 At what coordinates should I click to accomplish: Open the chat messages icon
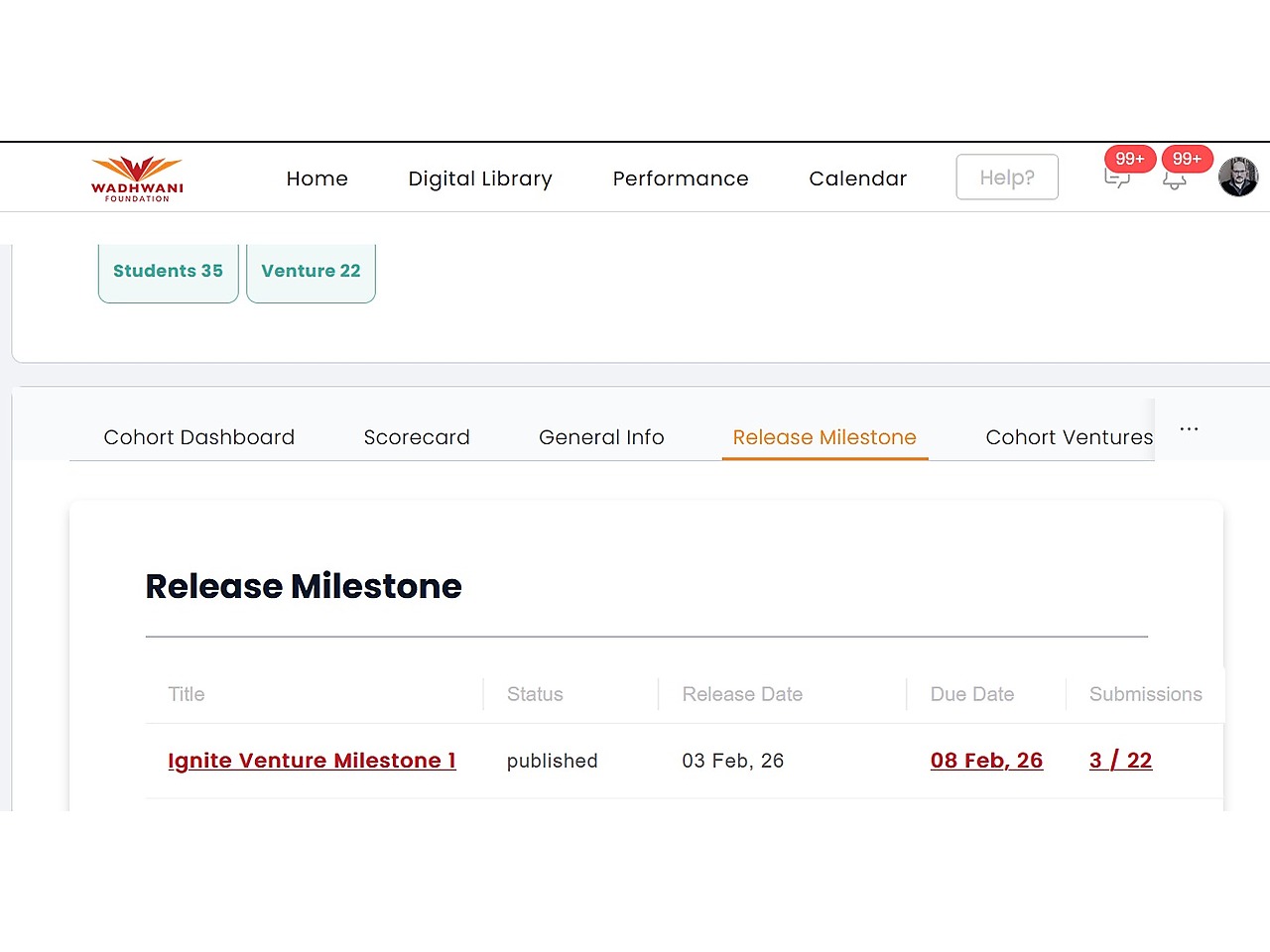pyautogui.click(x=1117, y=178)
